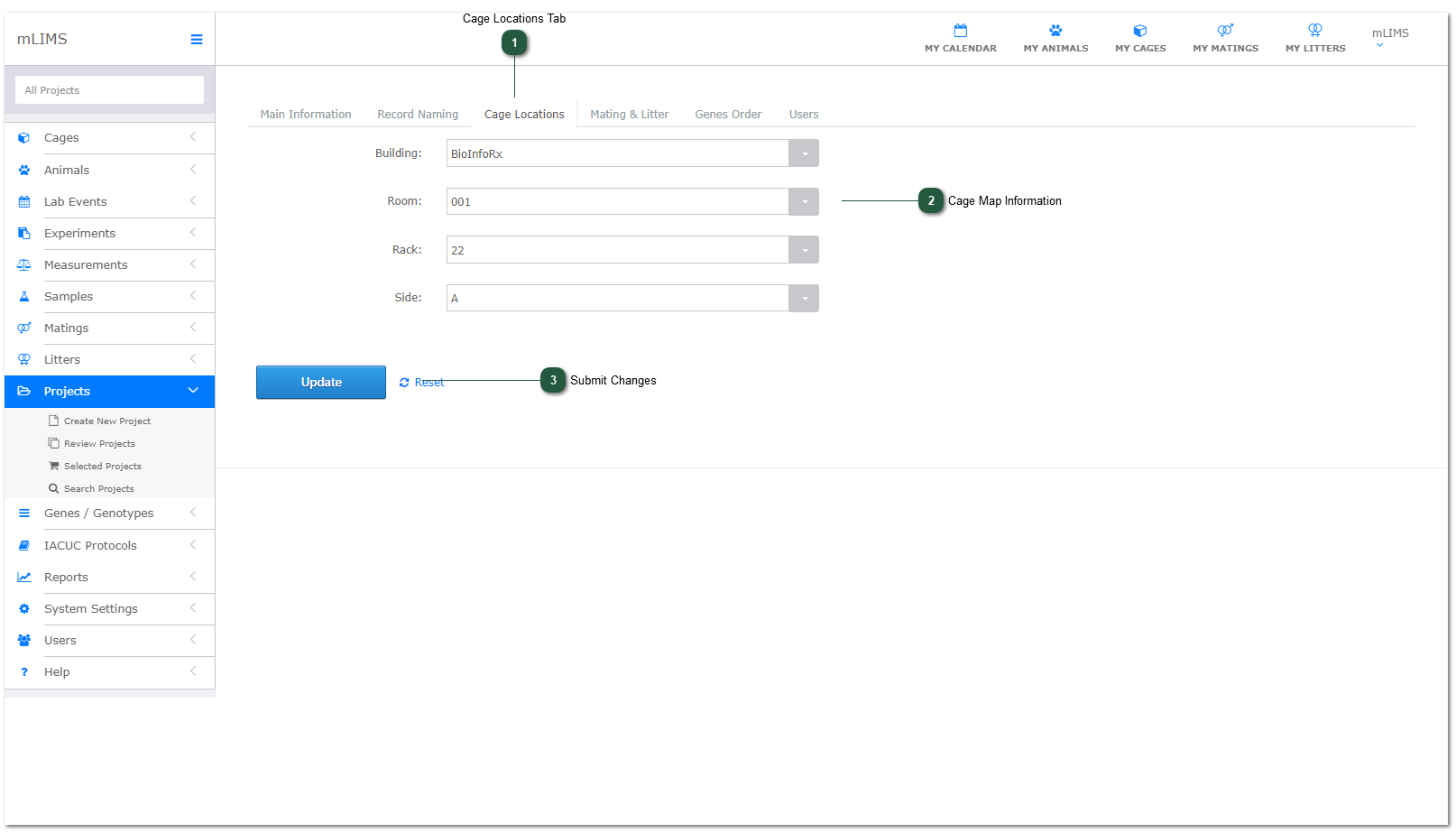Click the Rack field showing 22

point(618,250)
